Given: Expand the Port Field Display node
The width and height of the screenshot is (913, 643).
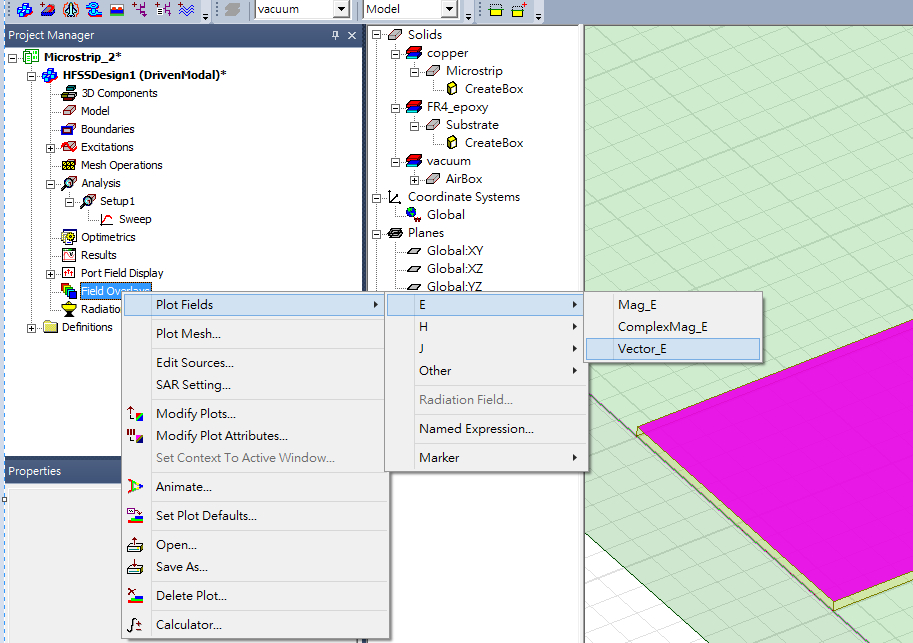Looking at the screenshot, I should click(x=51, y=274).
